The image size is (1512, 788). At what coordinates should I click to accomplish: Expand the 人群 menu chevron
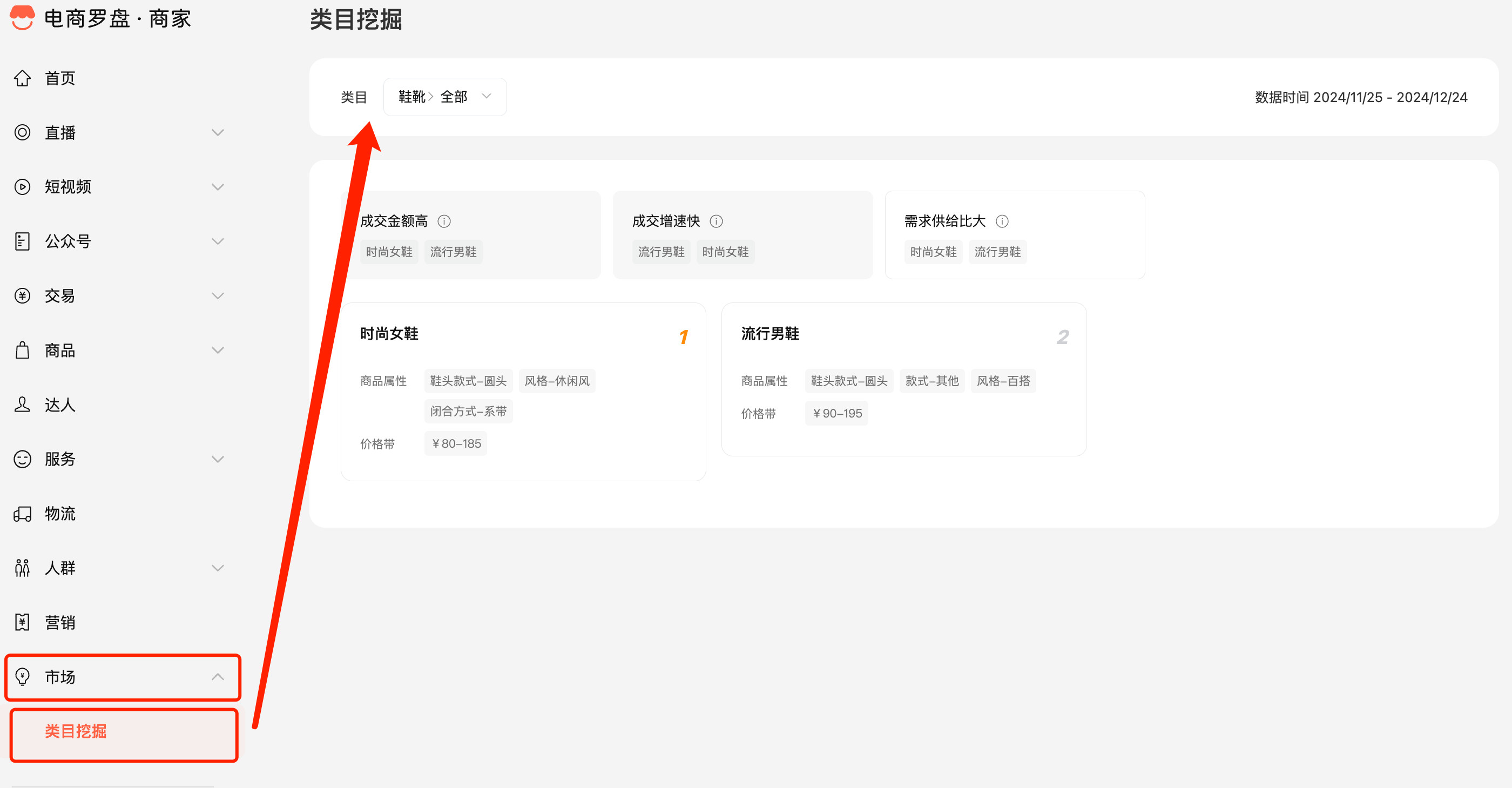click(218, 568)
